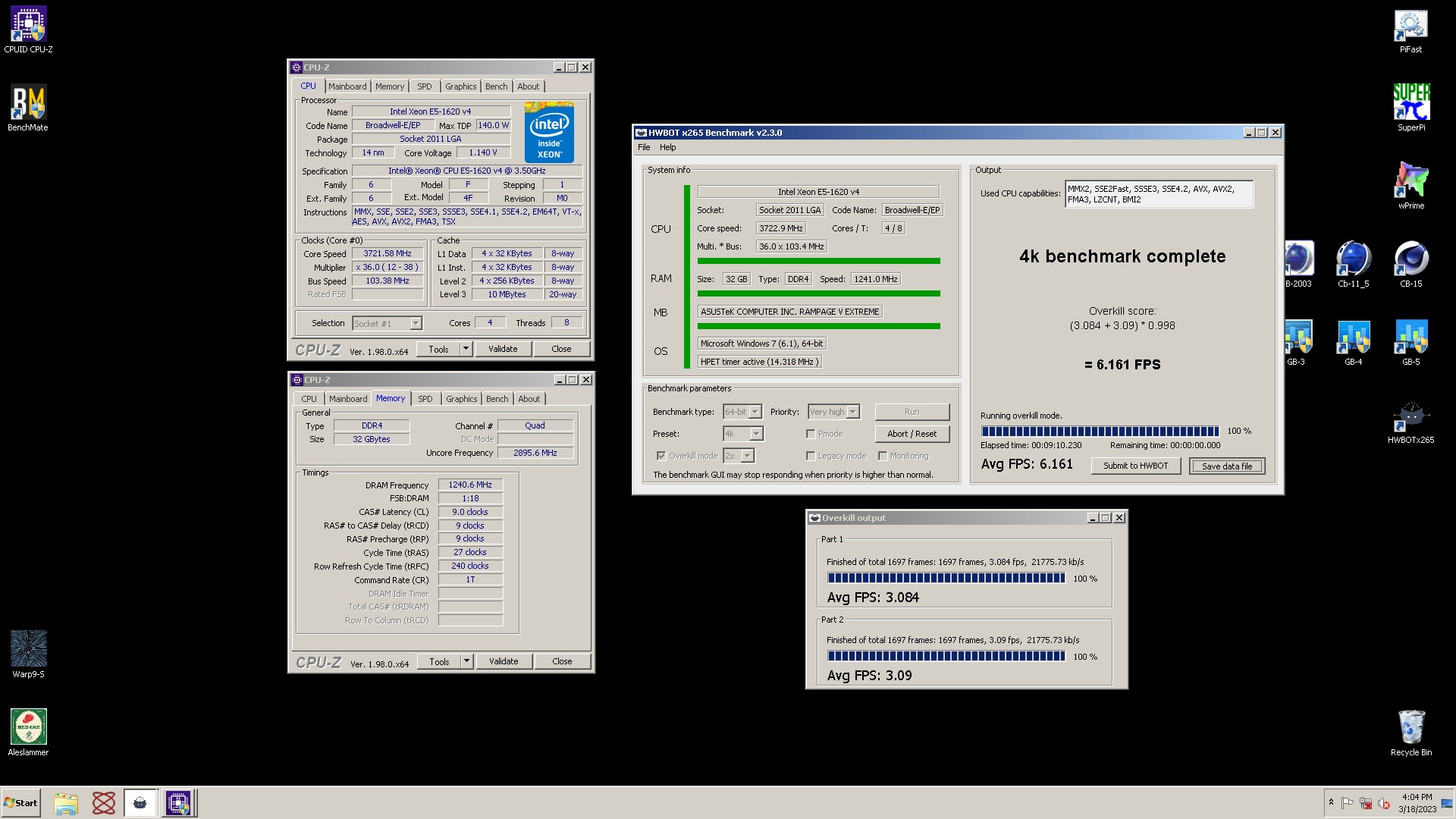The height and width of the screenshot is (819, 1456).
Task: Toggle Pmode checkbox
Action: (x=811, y=434)
